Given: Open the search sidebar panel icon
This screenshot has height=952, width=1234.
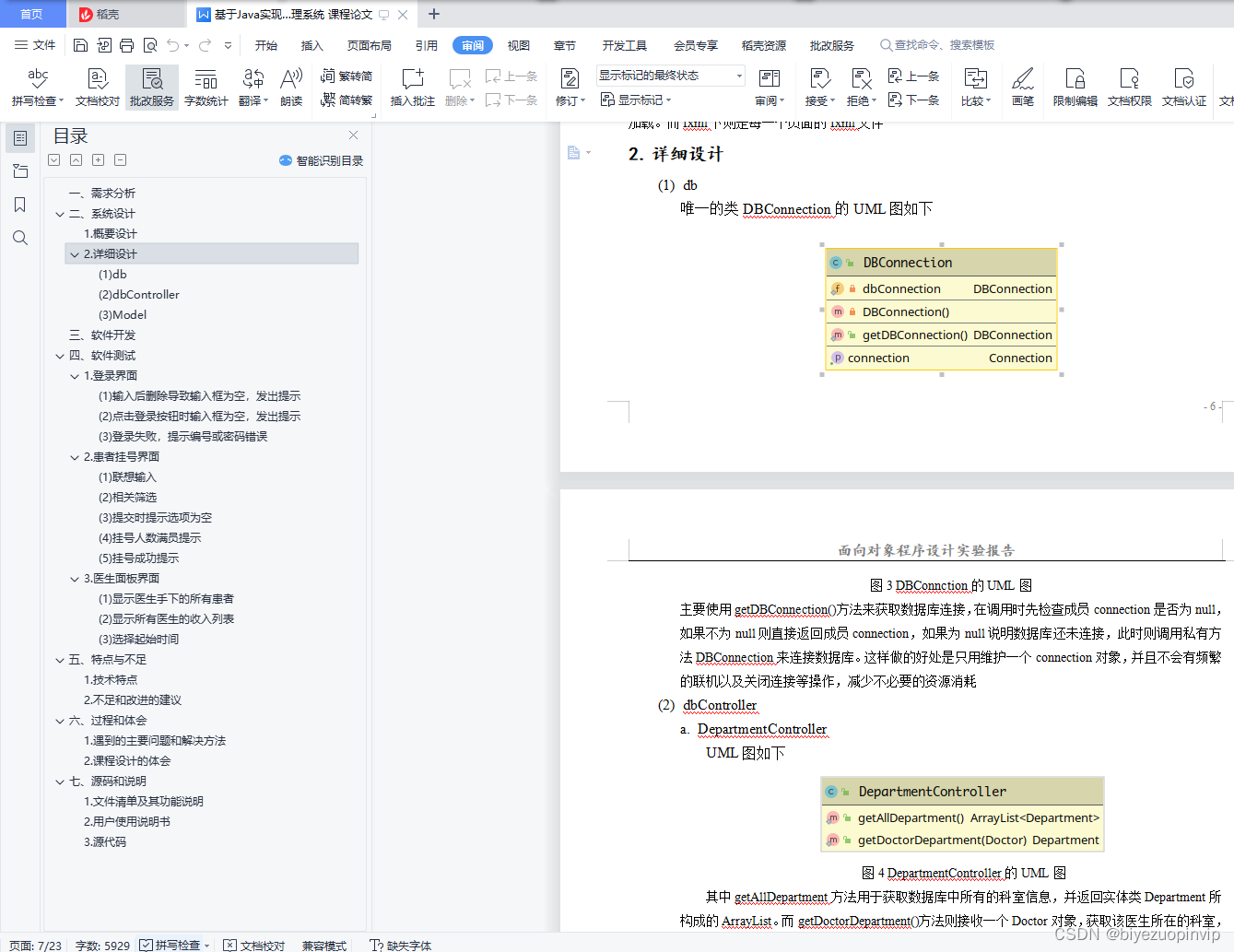Looking at the screenshot, I should (20, 238).
